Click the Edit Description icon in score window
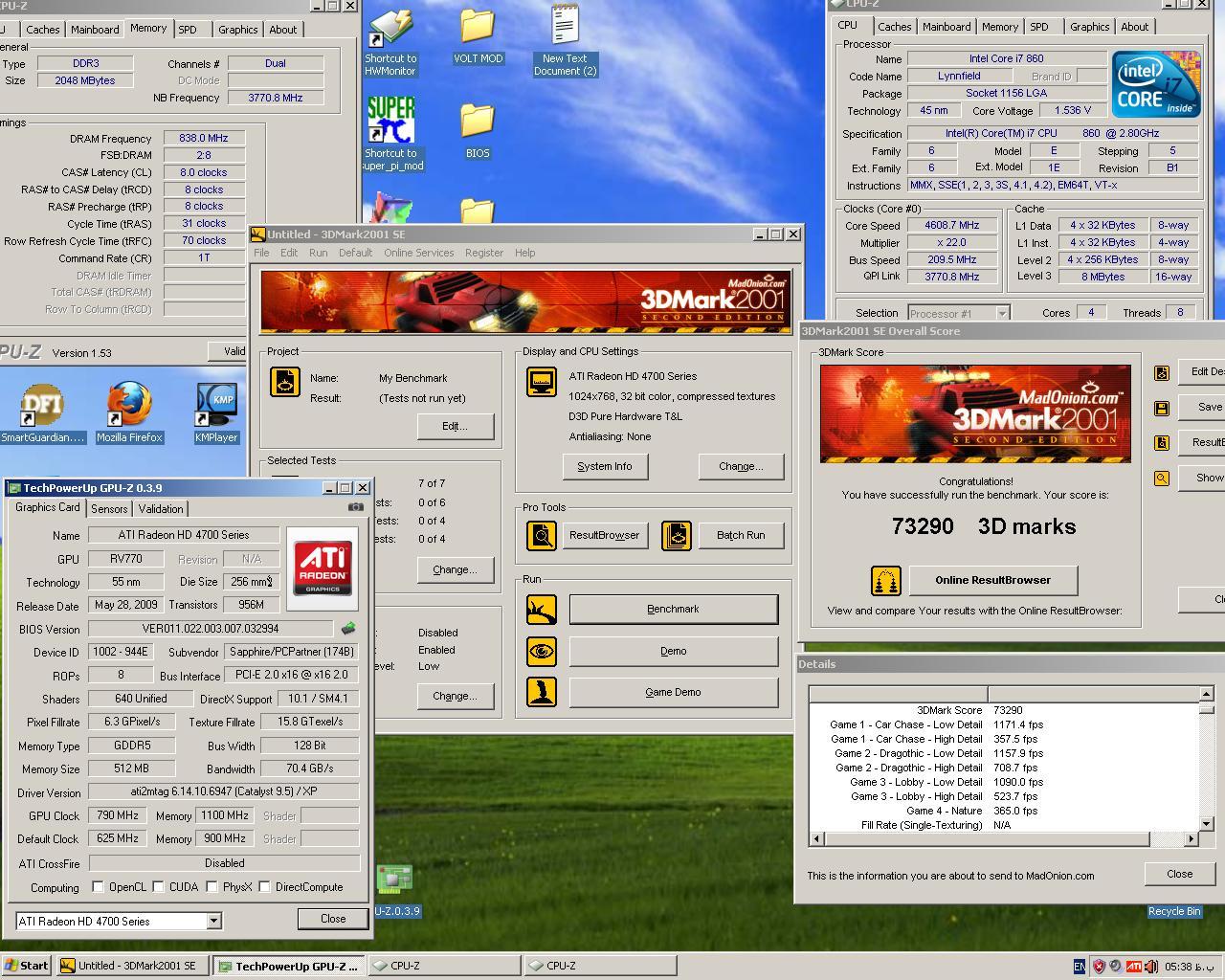1225x980 pixels. tap(1162, 373)
